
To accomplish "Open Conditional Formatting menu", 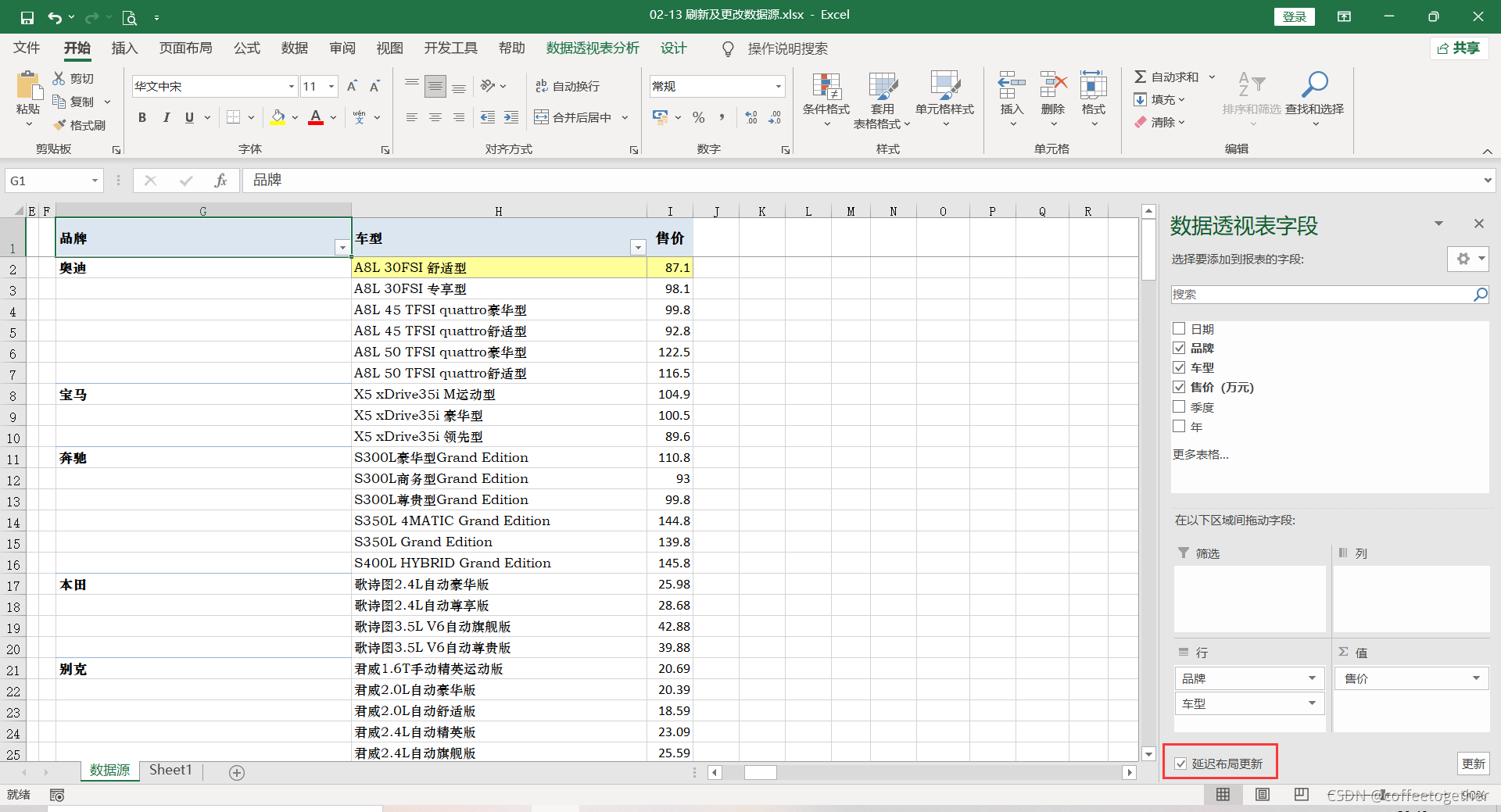I will 826,100.
